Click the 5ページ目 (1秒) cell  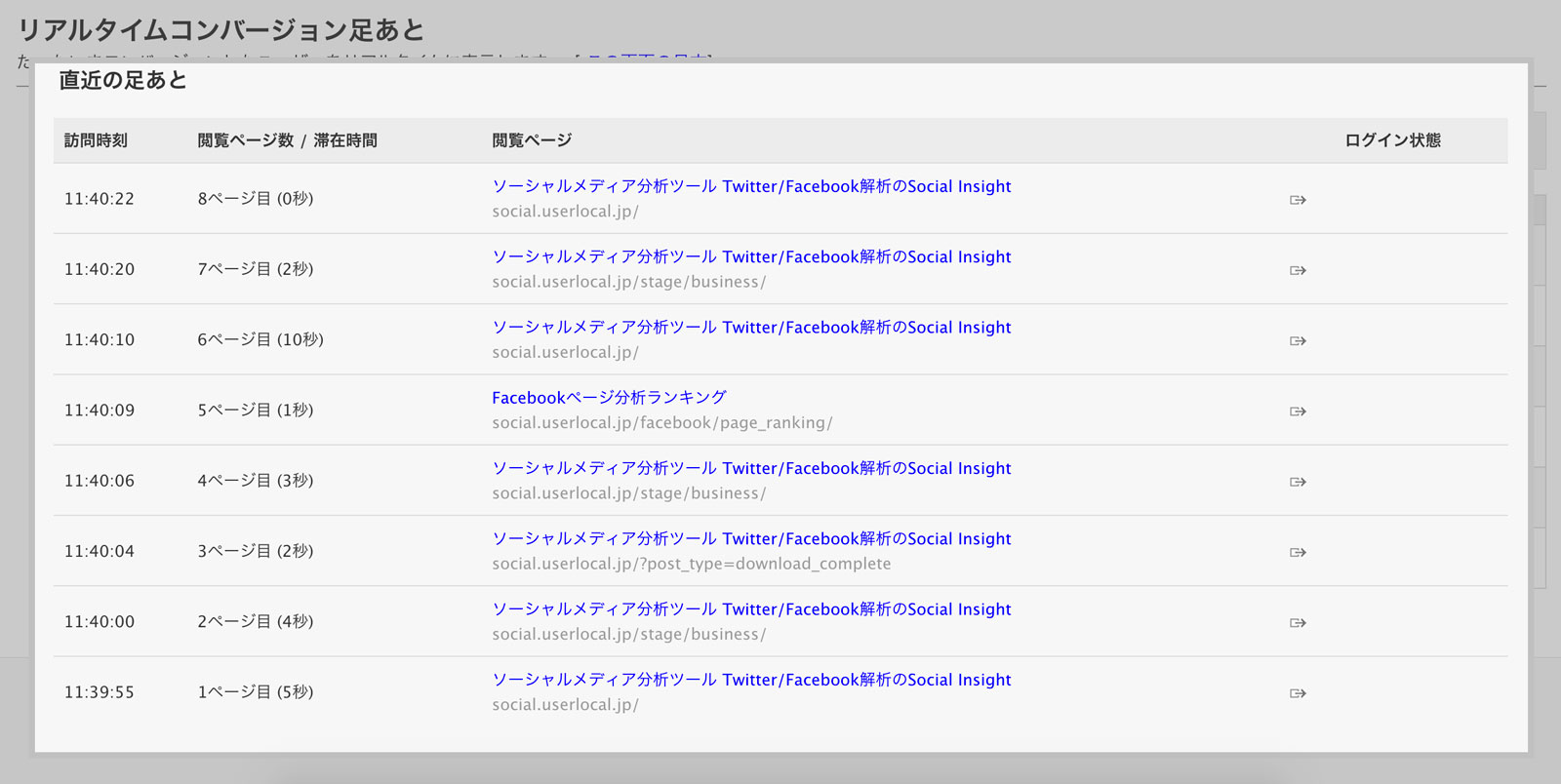tap(256, 411)
